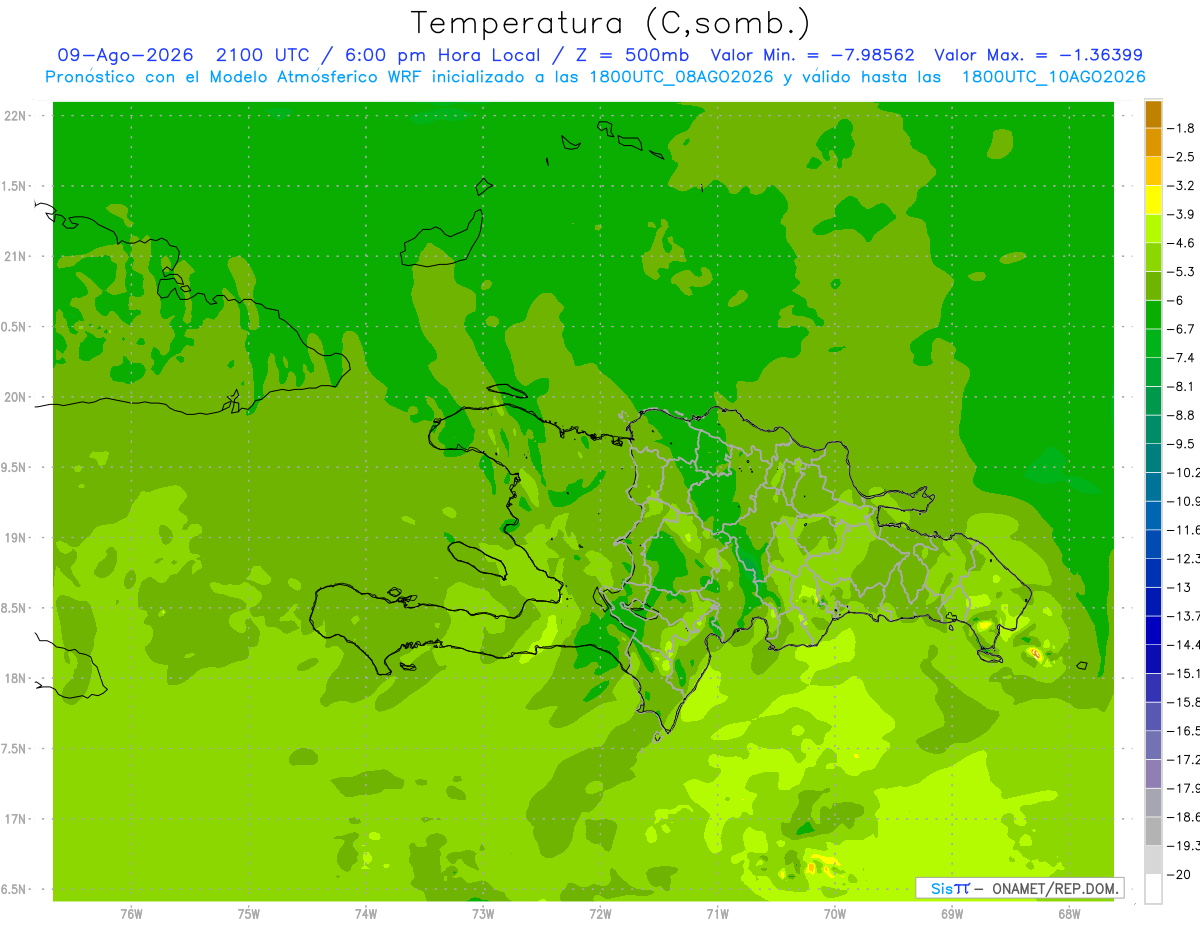Click the '18N' latitude axis label

point(14,678)
